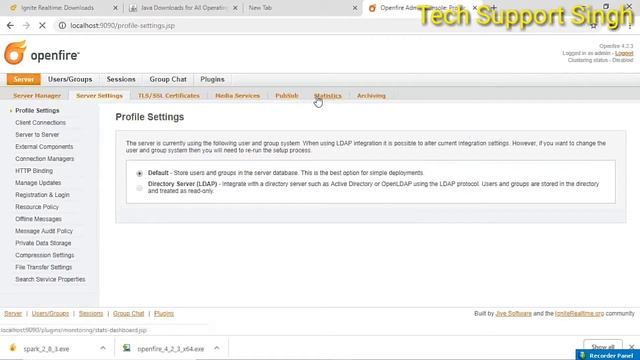The width and height of the screenshot is (640, 360).
Task: Switch to Ignite Realtime Downloads browser tab
Action: pyautogui.click(x=58, y=8)
